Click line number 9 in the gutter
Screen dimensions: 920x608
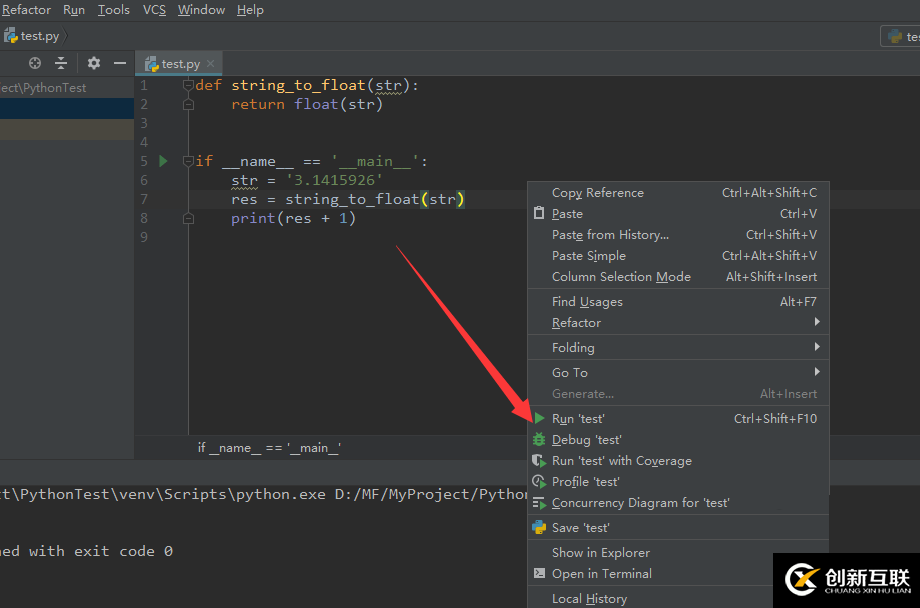click(144, 237)
